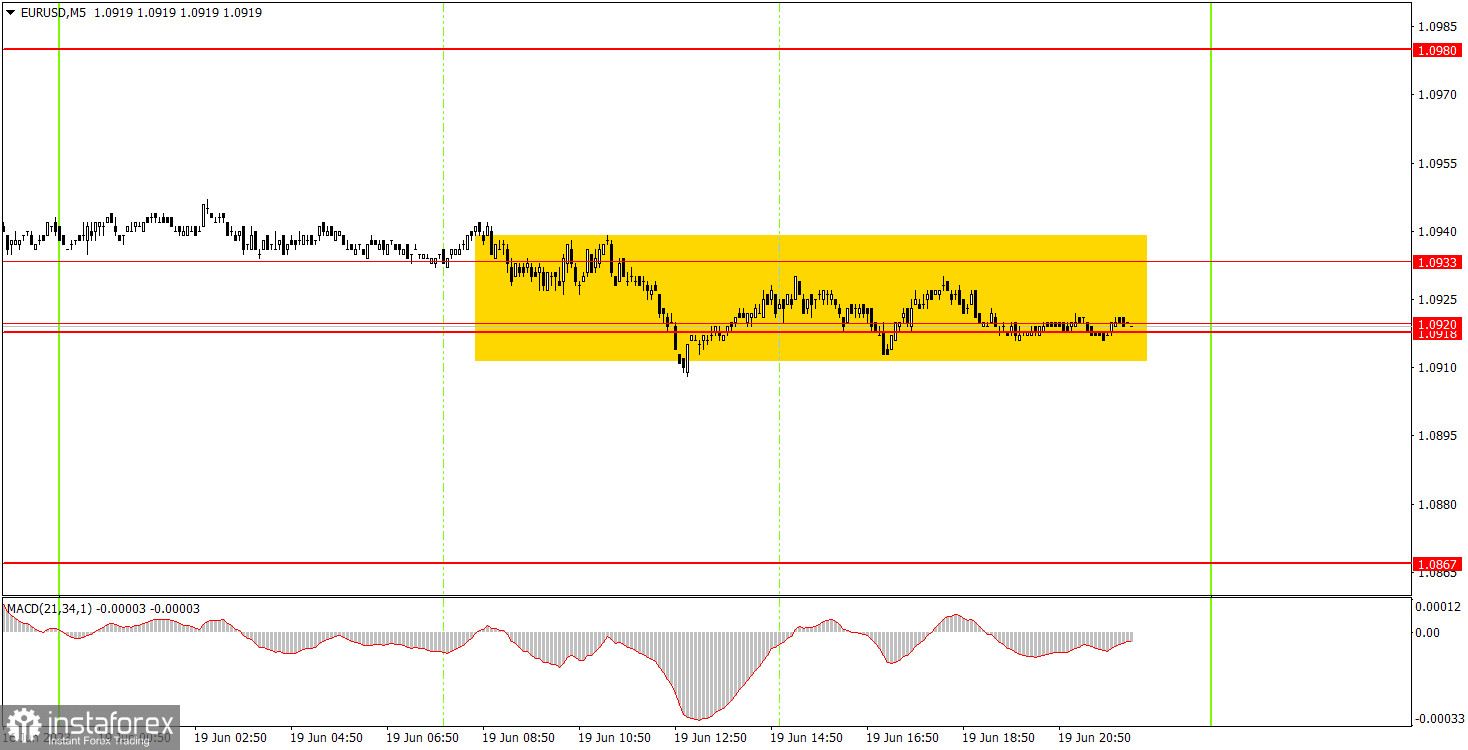Click the chart menu triangle beside EURUSD,M5

[10, 13]
